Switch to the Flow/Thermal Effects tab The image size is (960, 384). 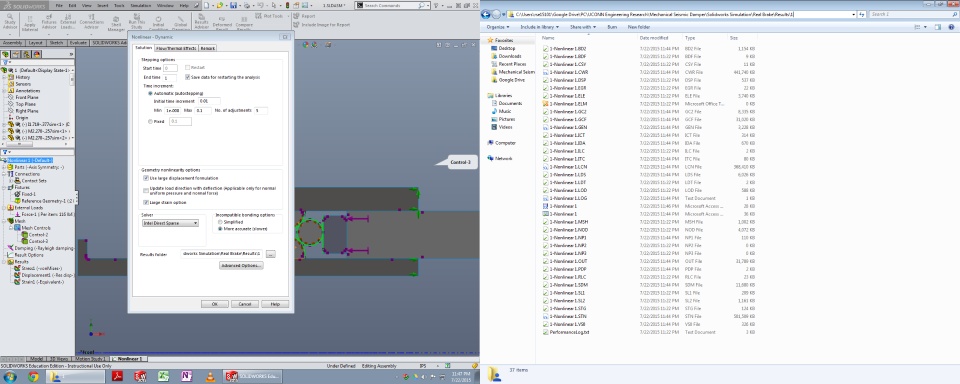176,48
